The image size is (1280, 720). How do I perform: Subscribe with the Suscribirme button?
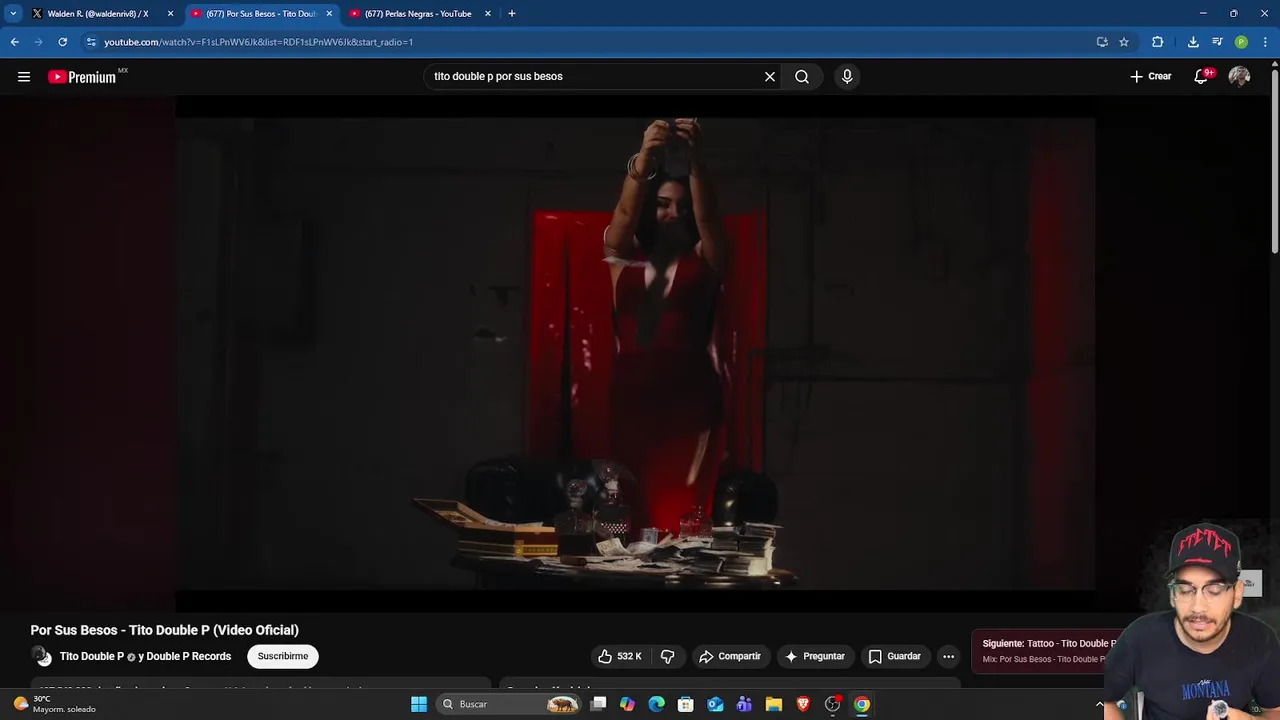[x=283, y=656]
